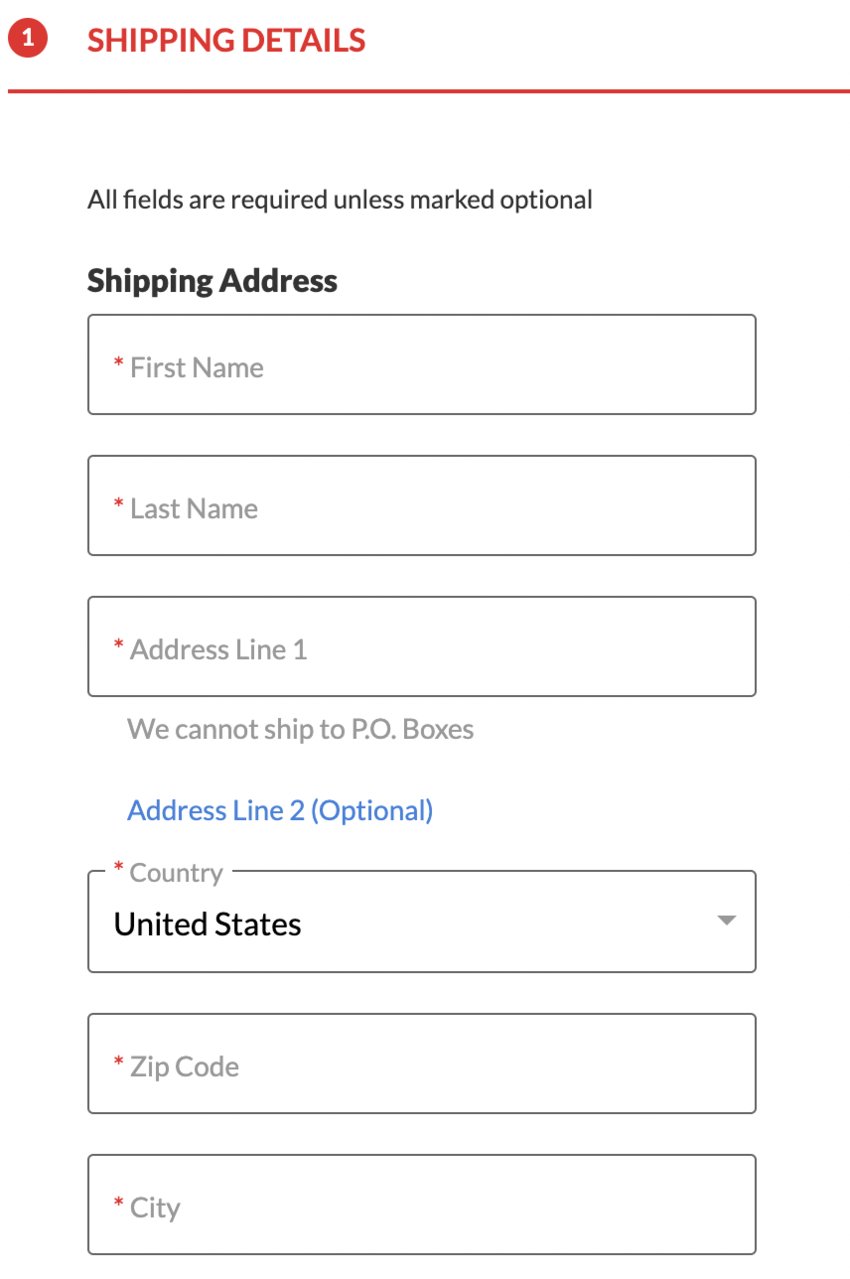
Task: Click the required fields notice text
Action: pos(340,199)
